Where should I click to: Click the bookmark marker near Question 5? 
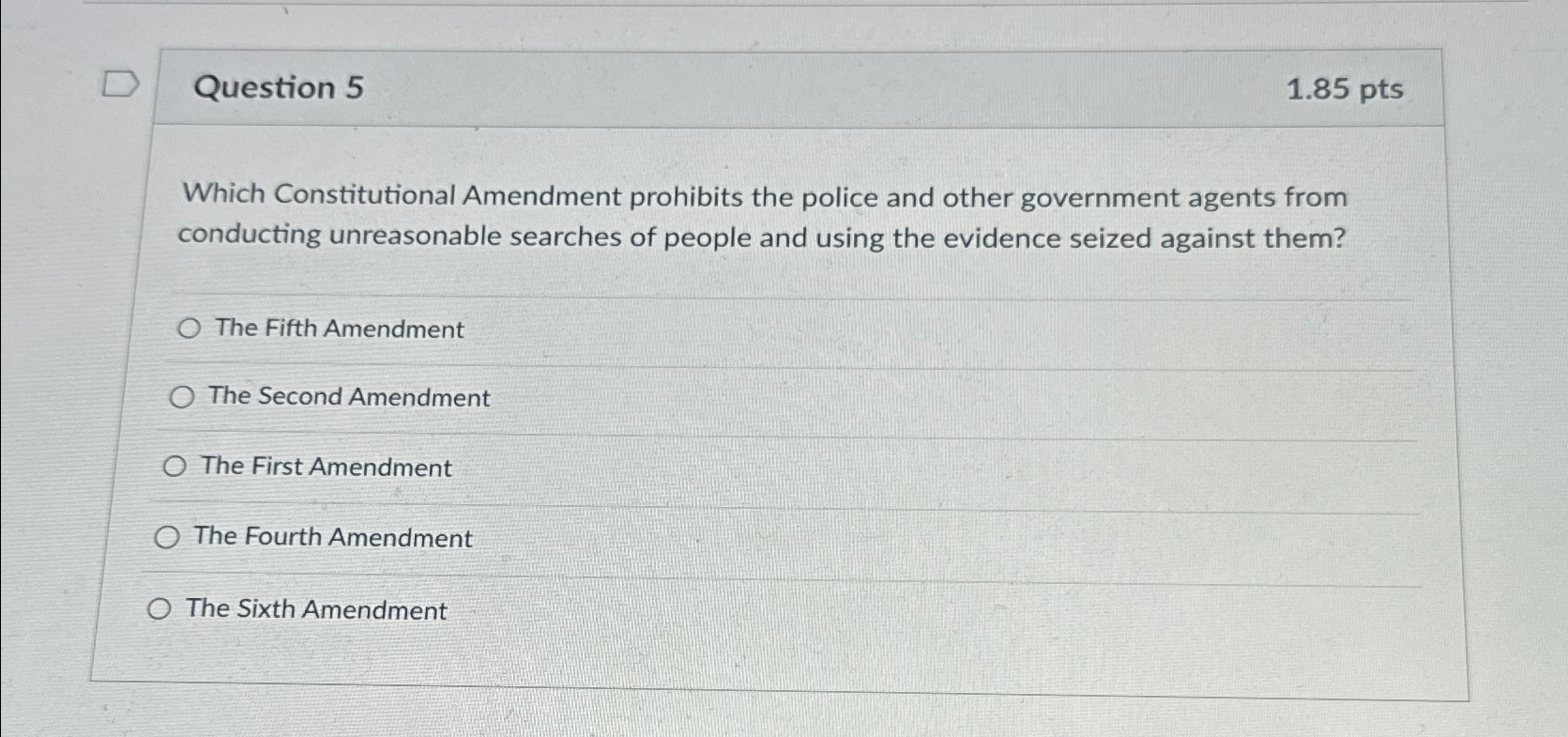[x=121, y=84]
